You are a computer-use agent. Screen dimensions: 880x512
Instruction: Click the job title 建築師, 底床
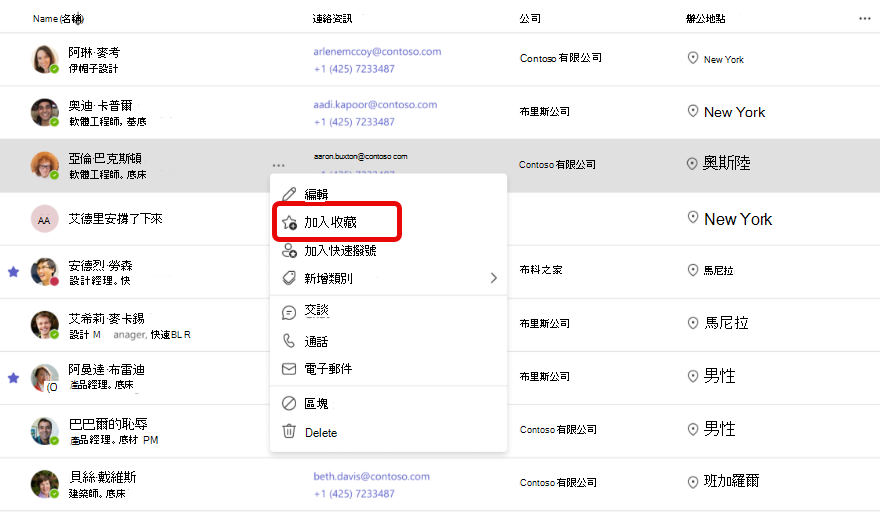(97, 493)
